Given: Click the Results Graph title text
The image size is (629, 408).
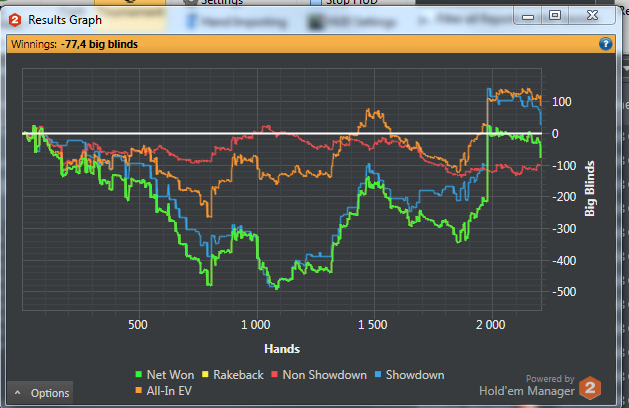Looking at the screenshot, I should point(65,20).
